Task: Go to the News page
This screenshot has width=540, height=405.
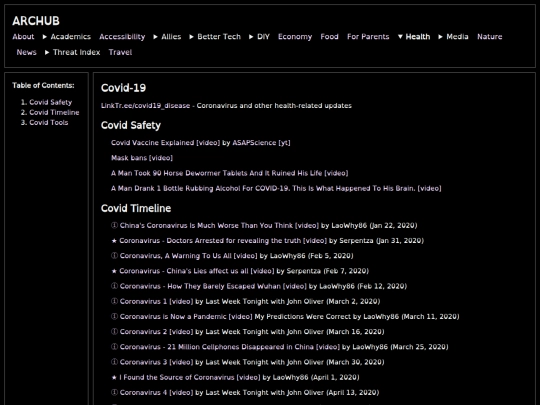Action: coord(27,52)
